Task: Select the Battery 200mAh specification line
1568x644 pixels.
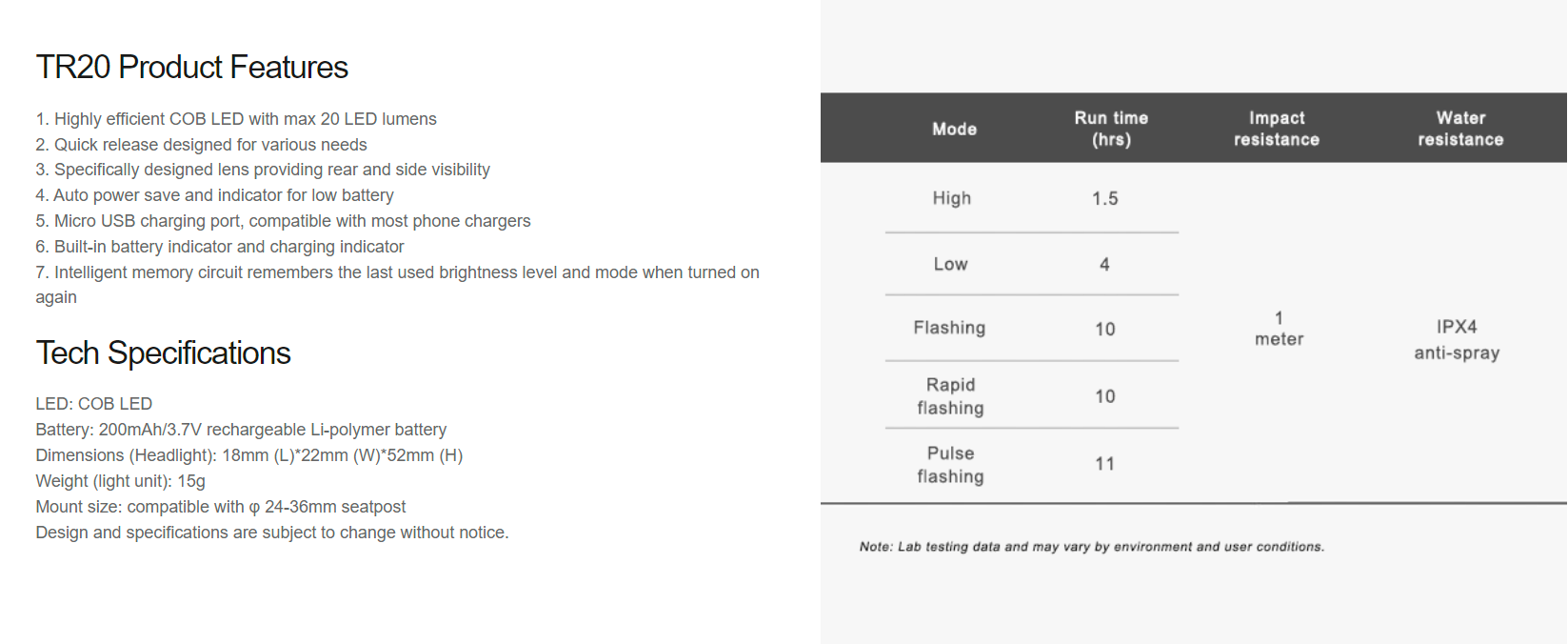Action: (x=241, y=430)
